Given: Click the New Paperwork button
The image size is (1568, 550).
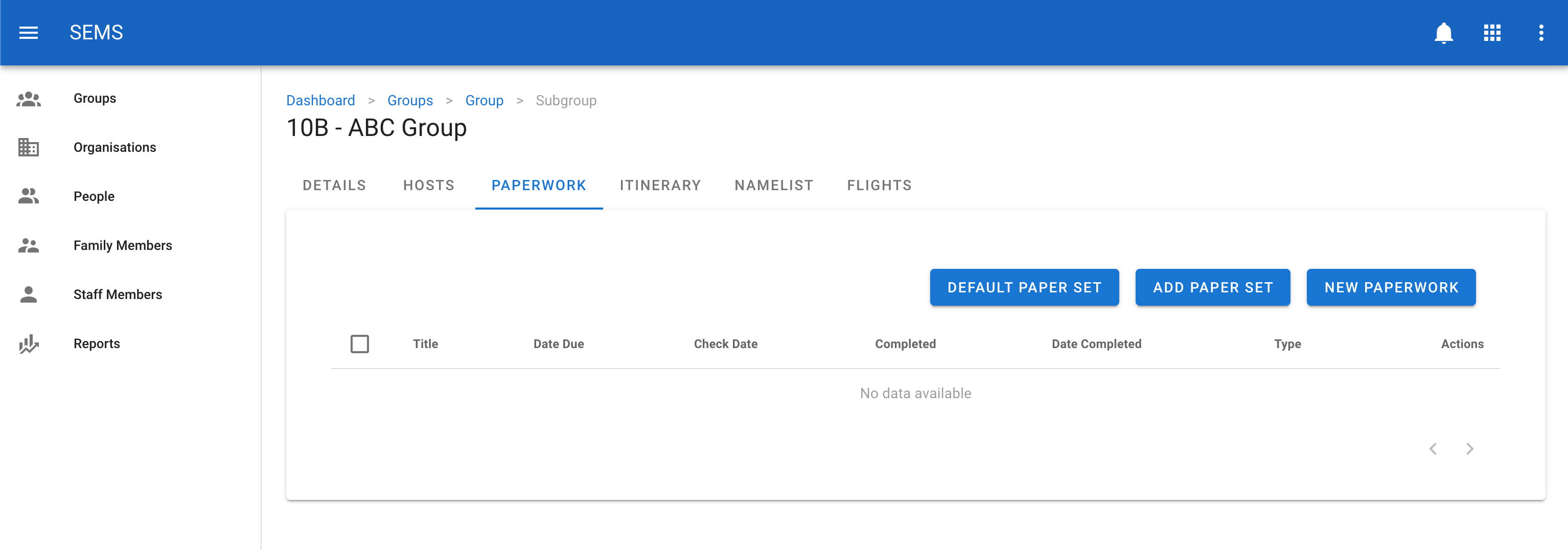Looking at the screenshot, I should (x=1391, y=287).
